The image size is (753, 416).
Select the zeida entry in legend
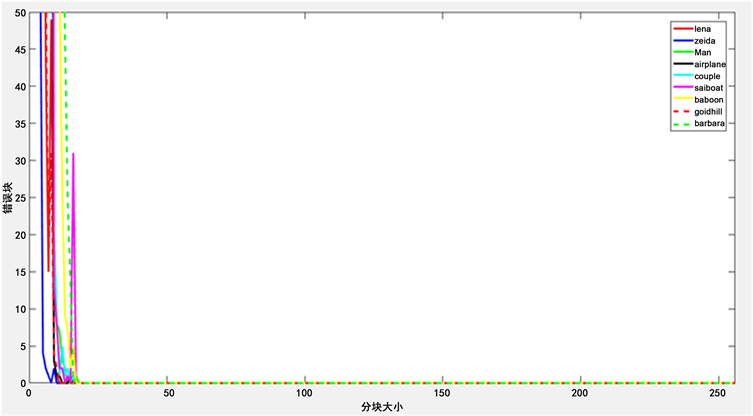tap(703, 40)
